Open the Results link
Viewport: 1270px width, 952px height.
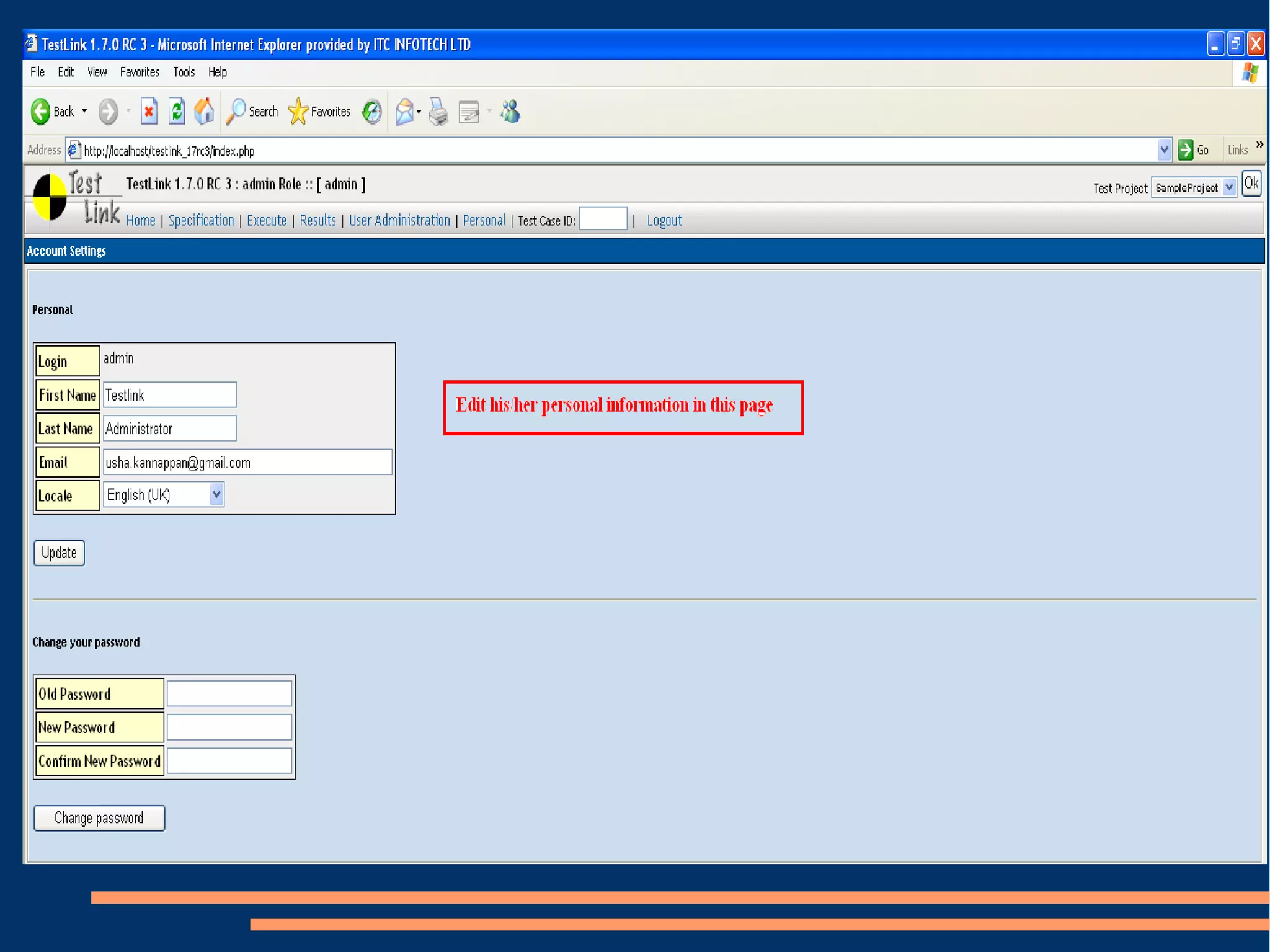coord(317,220)
